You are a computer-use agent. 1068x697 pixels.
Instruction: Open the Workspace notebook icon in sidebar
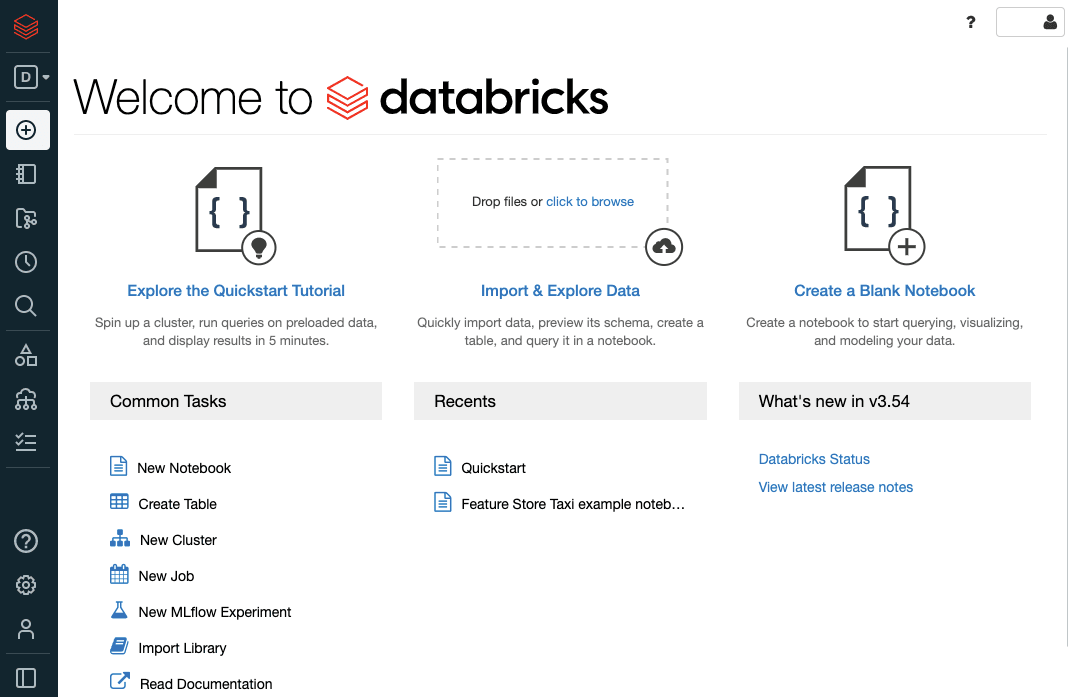(26, 174)
